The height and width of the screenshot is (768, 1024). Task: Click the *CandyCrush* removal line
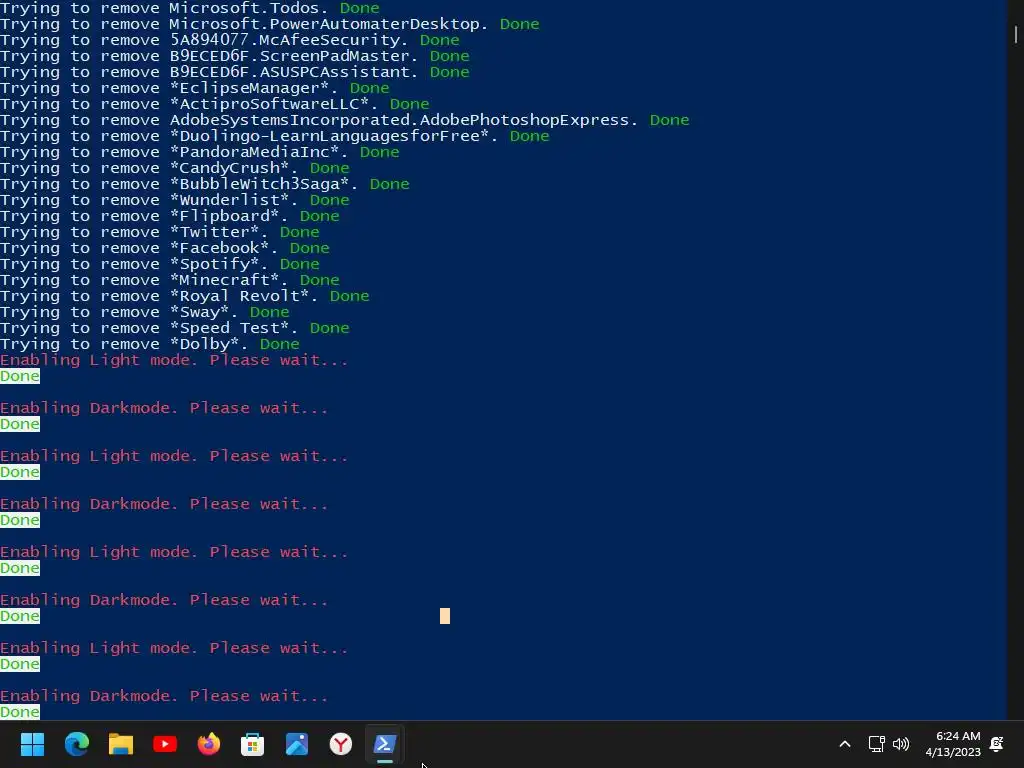(x=175, y=168)
